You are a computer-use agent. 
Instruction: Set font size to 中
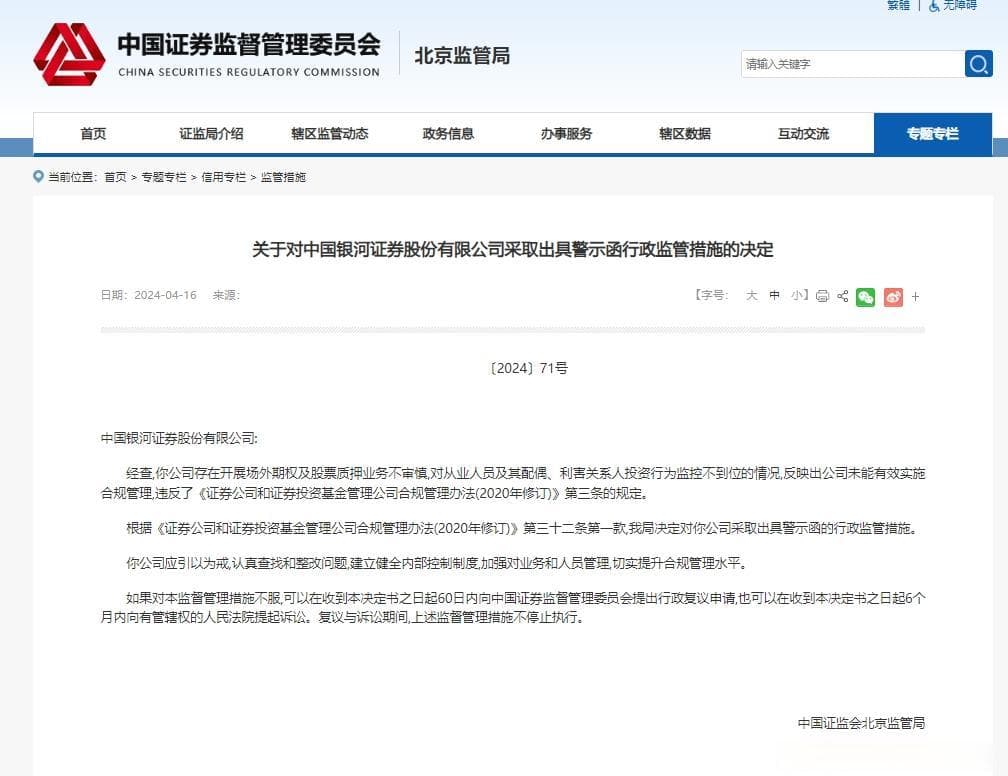[775, 295]
